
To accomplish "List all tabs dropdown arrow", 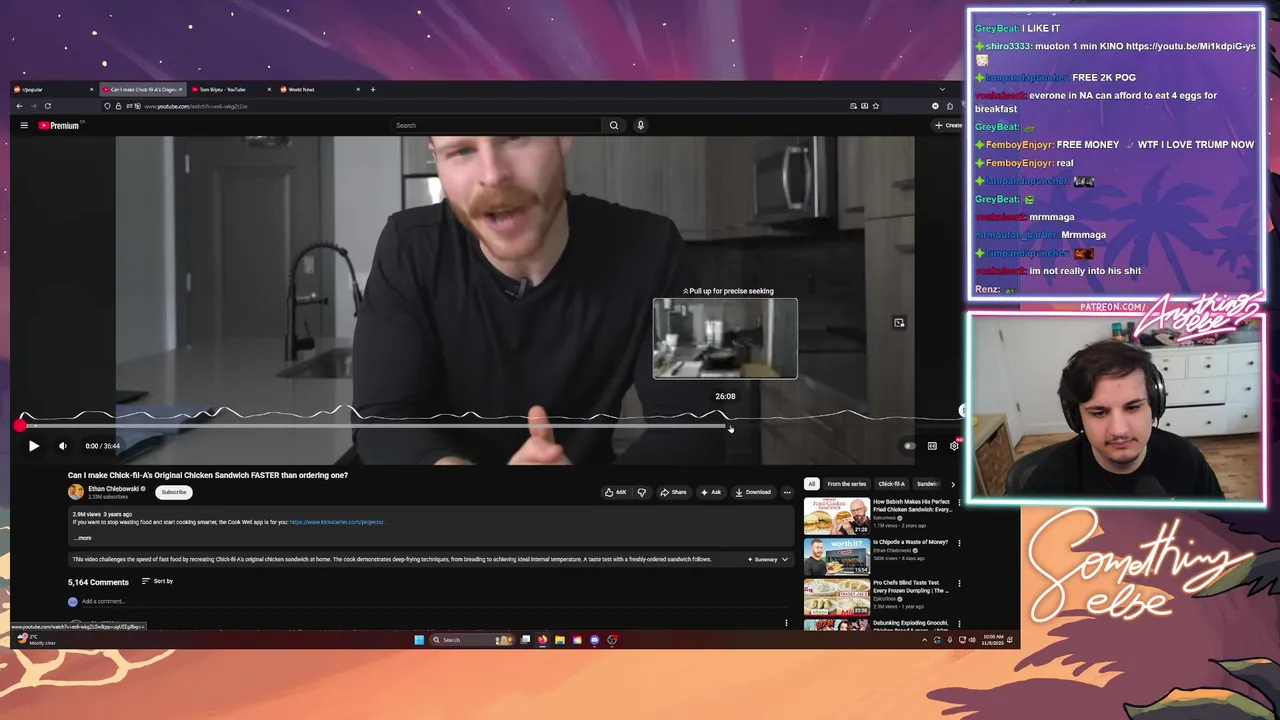I will (x=942, y=90).
